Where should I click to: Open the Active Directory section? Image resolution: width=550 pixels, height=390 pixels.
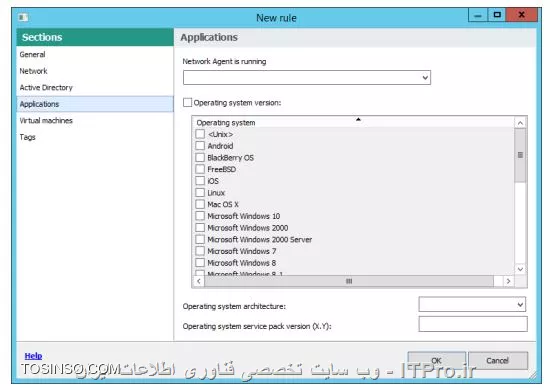[95, 87]
